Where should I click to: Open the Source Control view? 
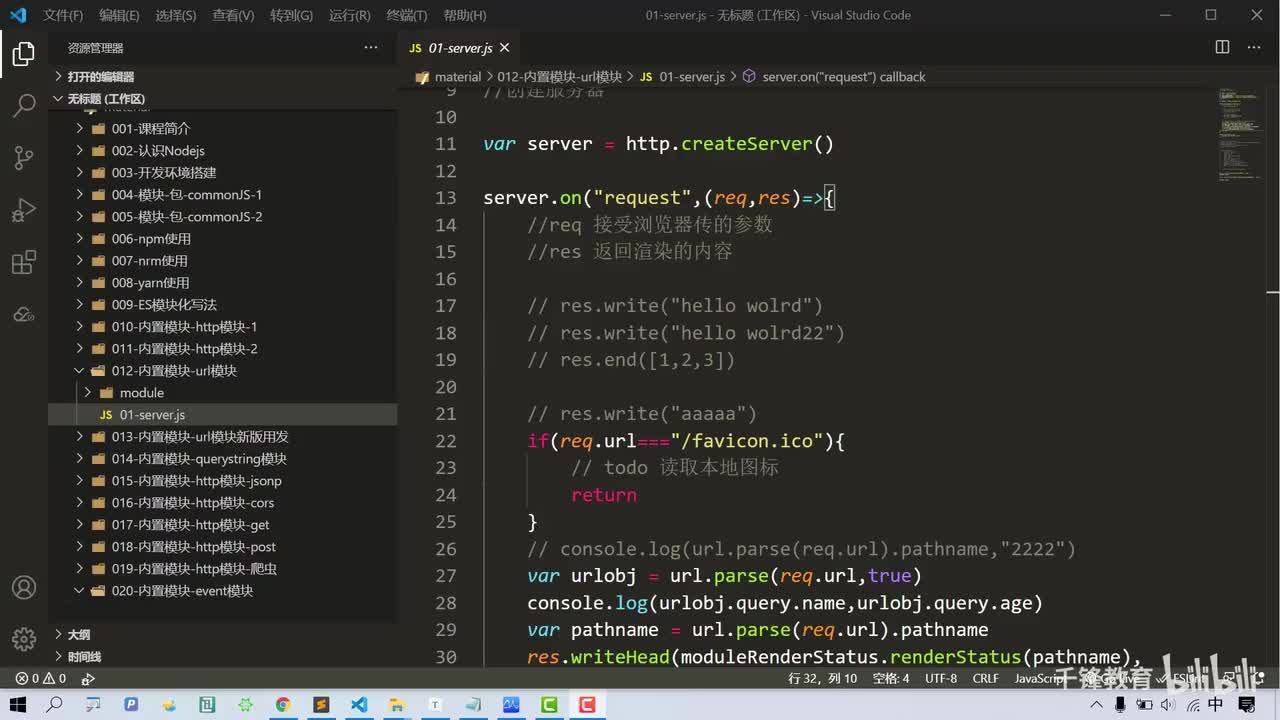click(x=24, y=158)
